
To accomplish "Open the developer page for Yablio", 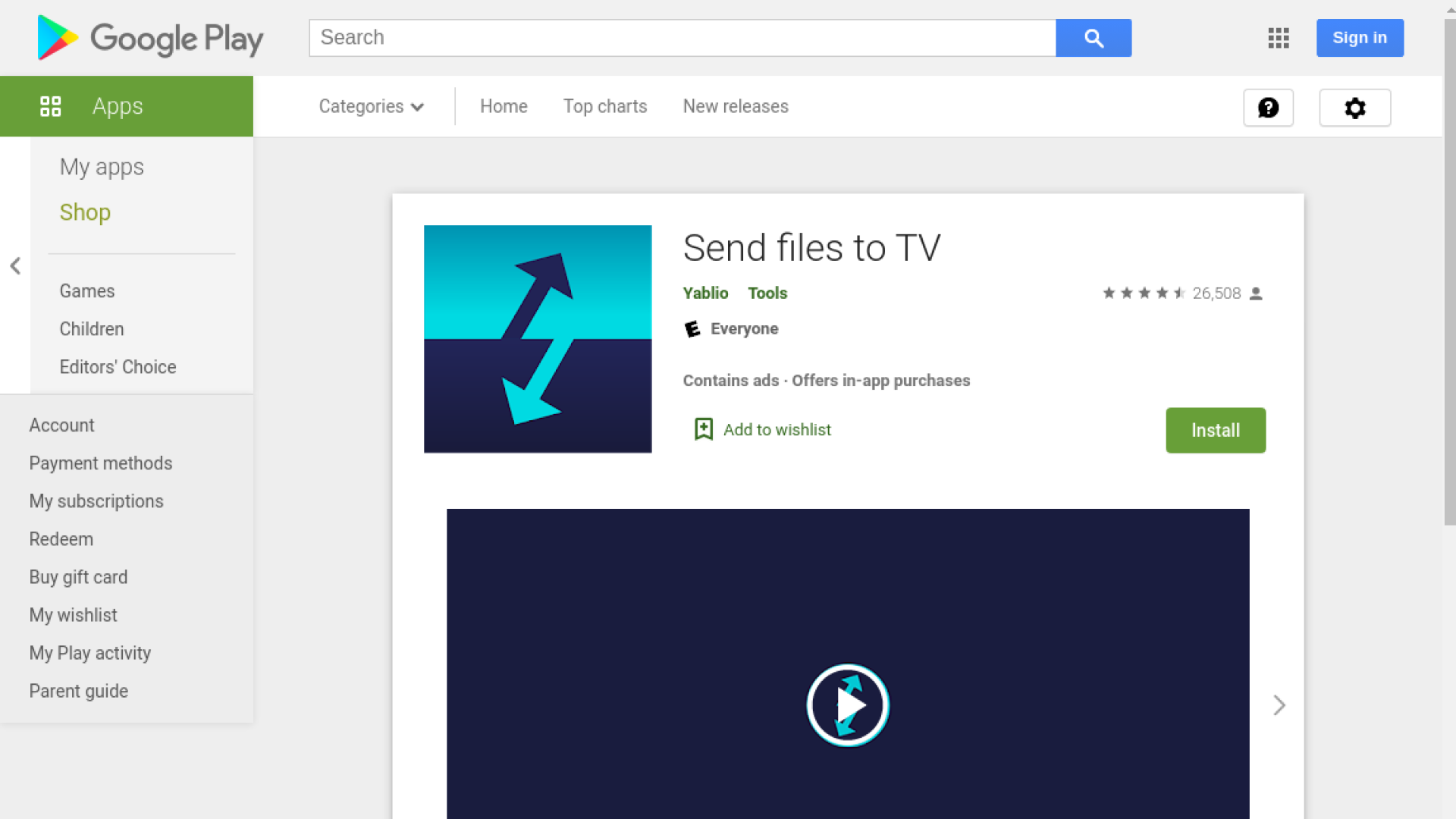I will coord(704,293).
